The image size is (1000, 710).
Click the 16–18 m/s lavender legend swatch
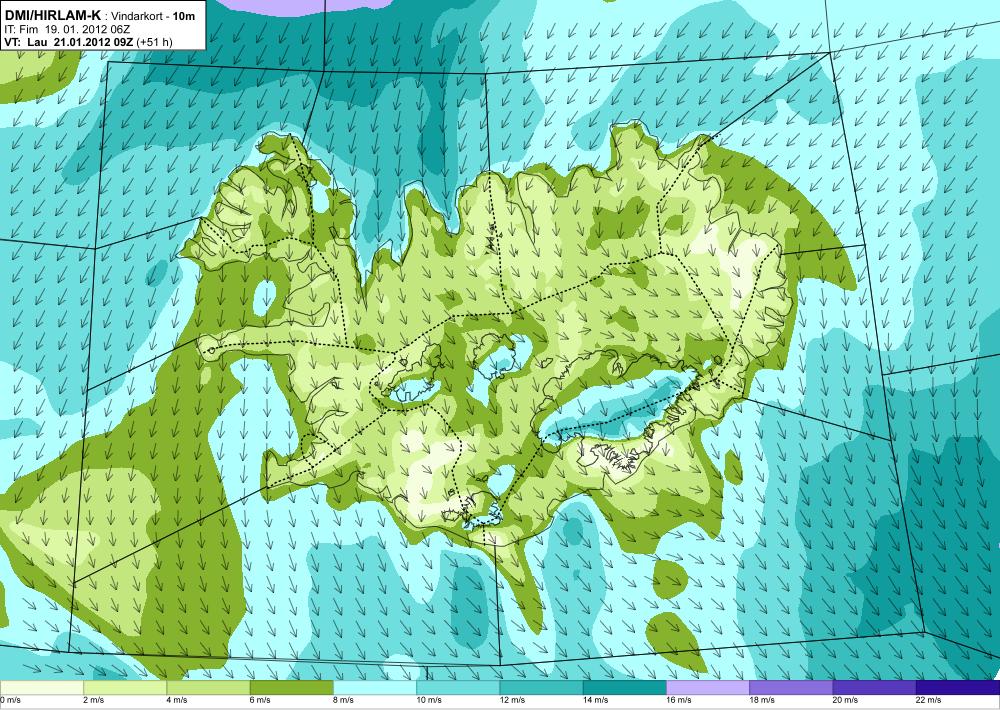pyautogui.click(x=708, y=688)
